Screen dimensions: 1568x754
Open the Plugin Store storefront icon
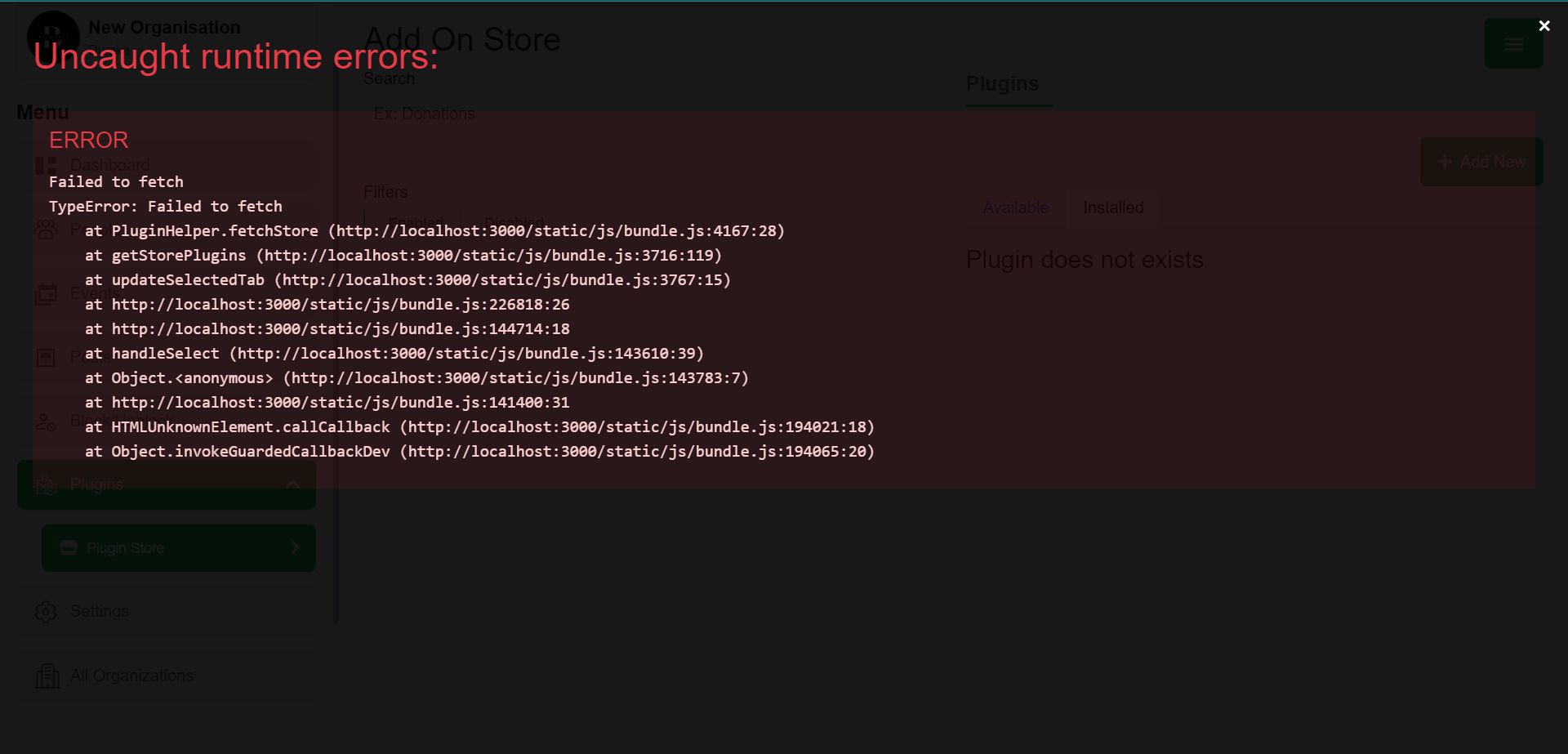pyautogui.click(x=69, y=547)
